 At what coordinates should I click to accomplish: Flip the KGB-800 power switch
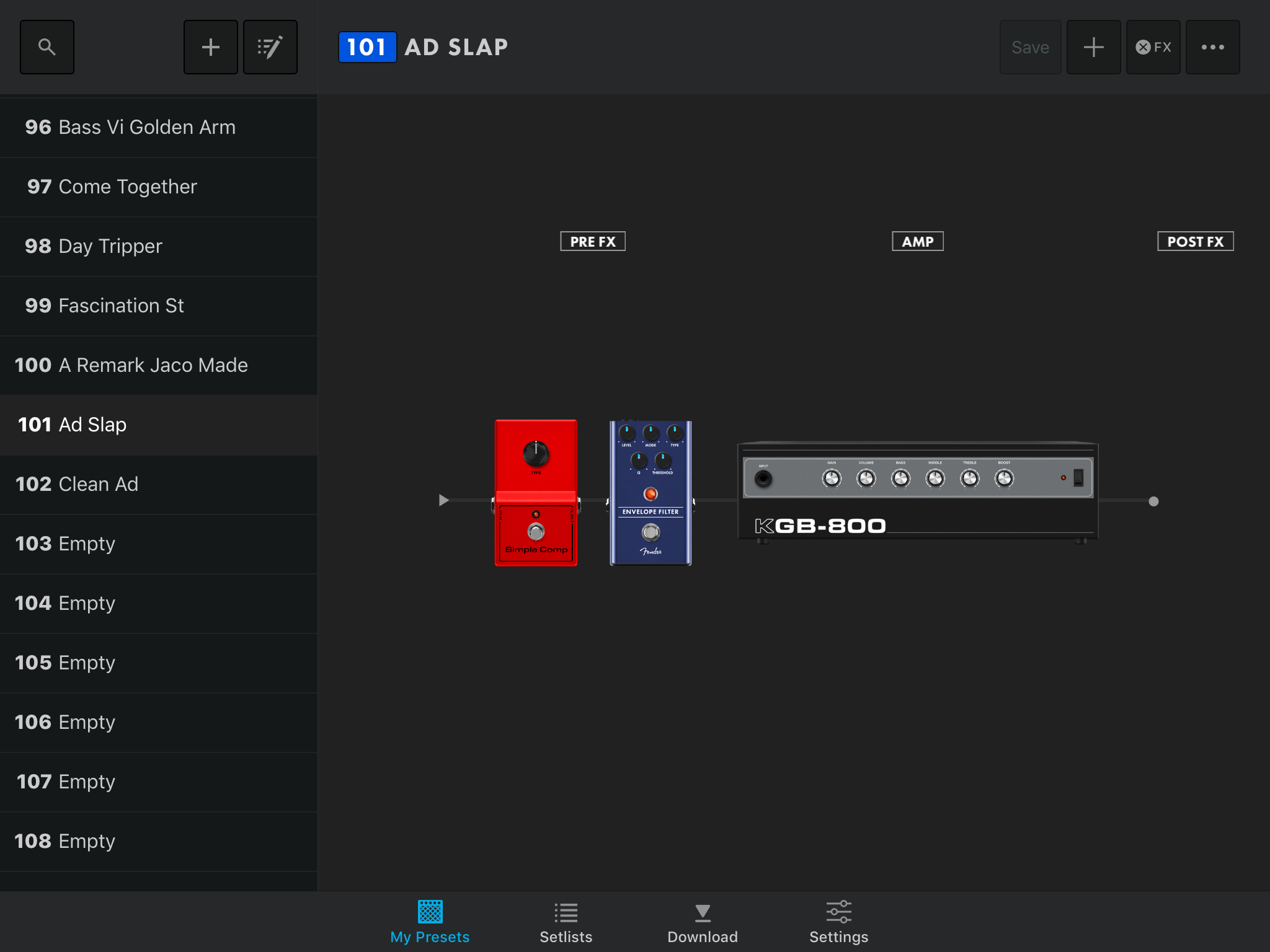coord(1078,477)
